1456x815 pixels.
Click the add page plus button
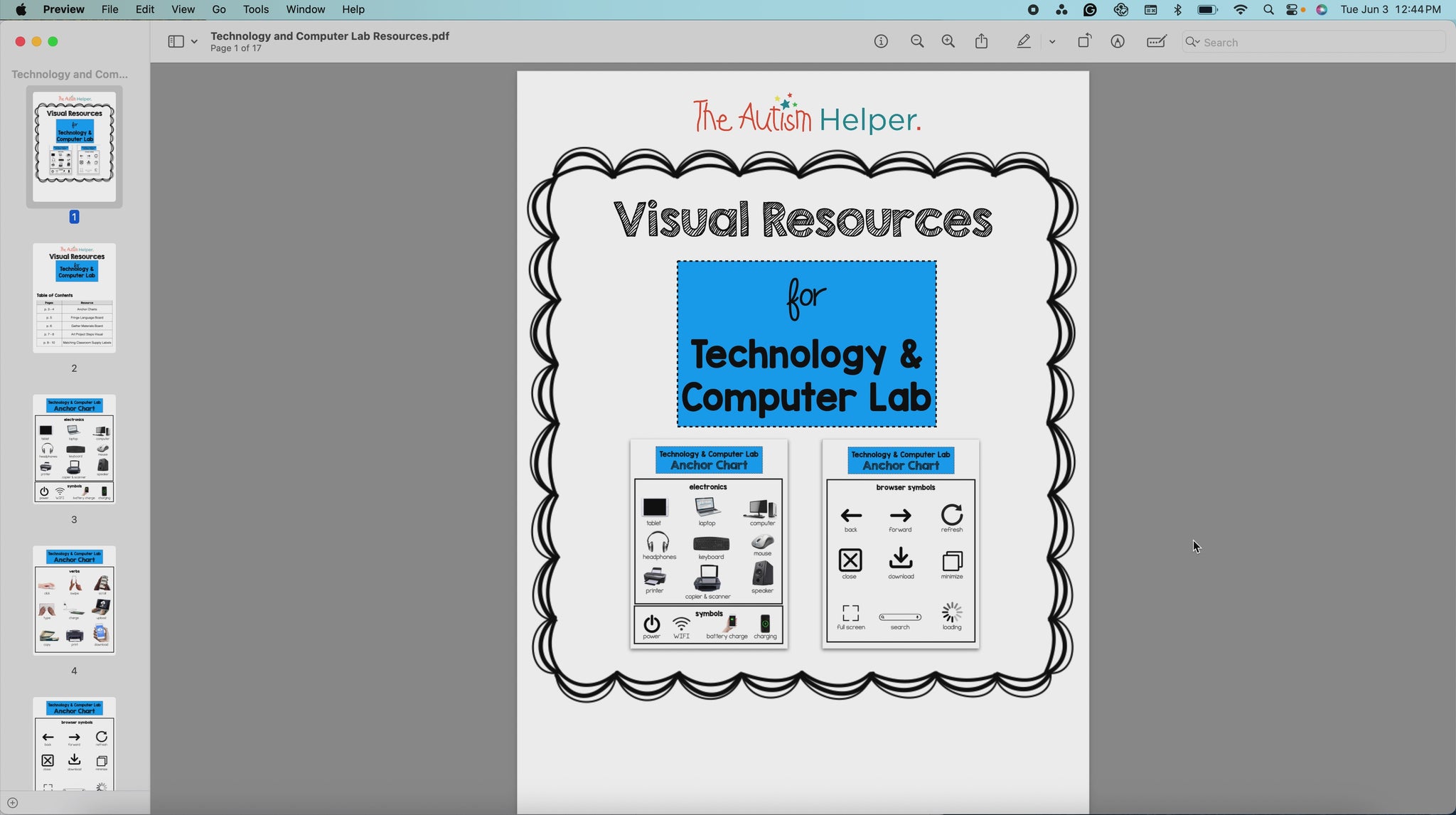[12, 803]
